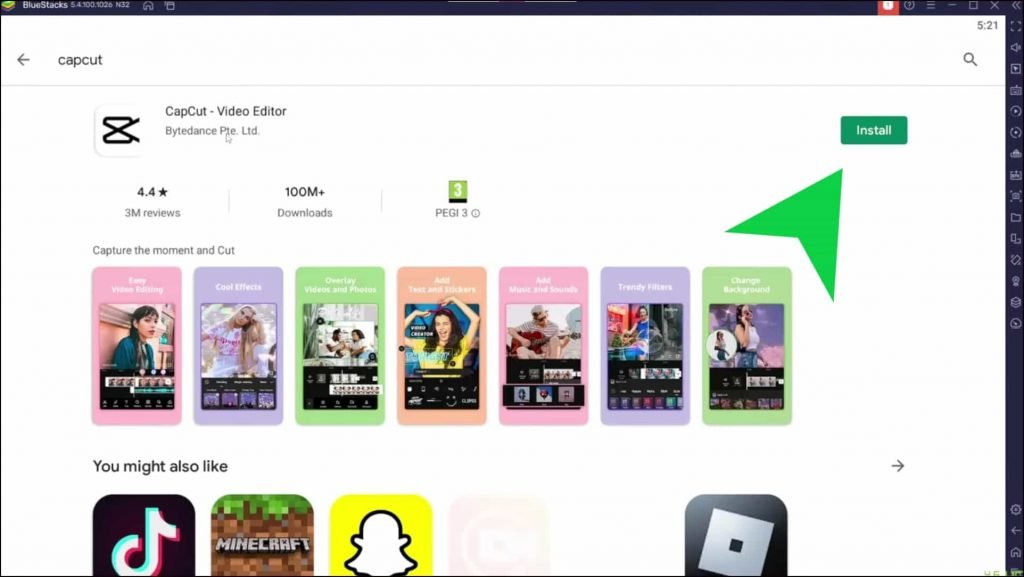Take a screenshot using the sidebar camera icon
The image size is (1024, 577).
pyautogui.click(x=1014, y=197)
